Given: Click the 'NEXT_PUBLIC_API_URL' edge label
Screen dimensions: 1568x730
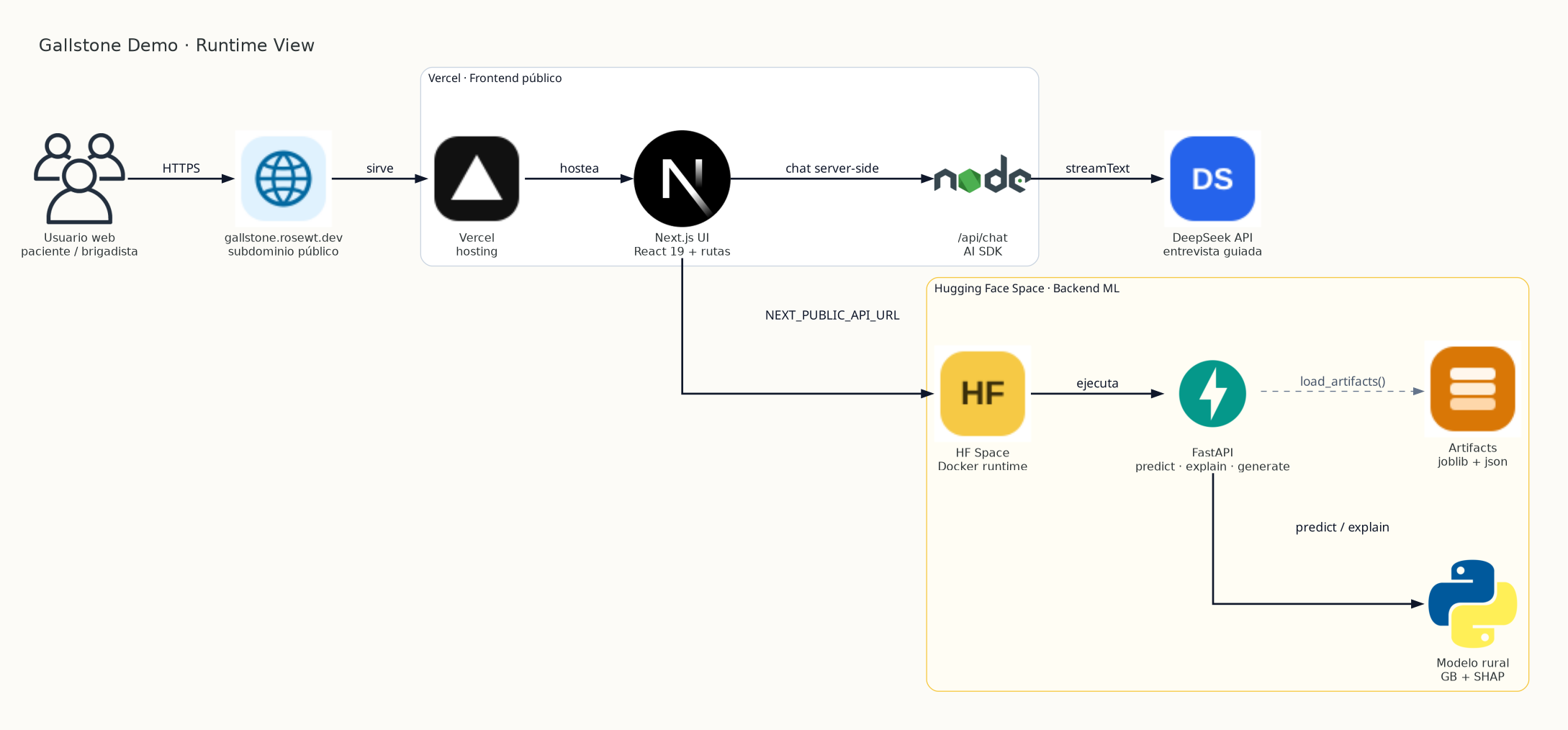Looking at the screenshot, I should click(x=832, y=315).
